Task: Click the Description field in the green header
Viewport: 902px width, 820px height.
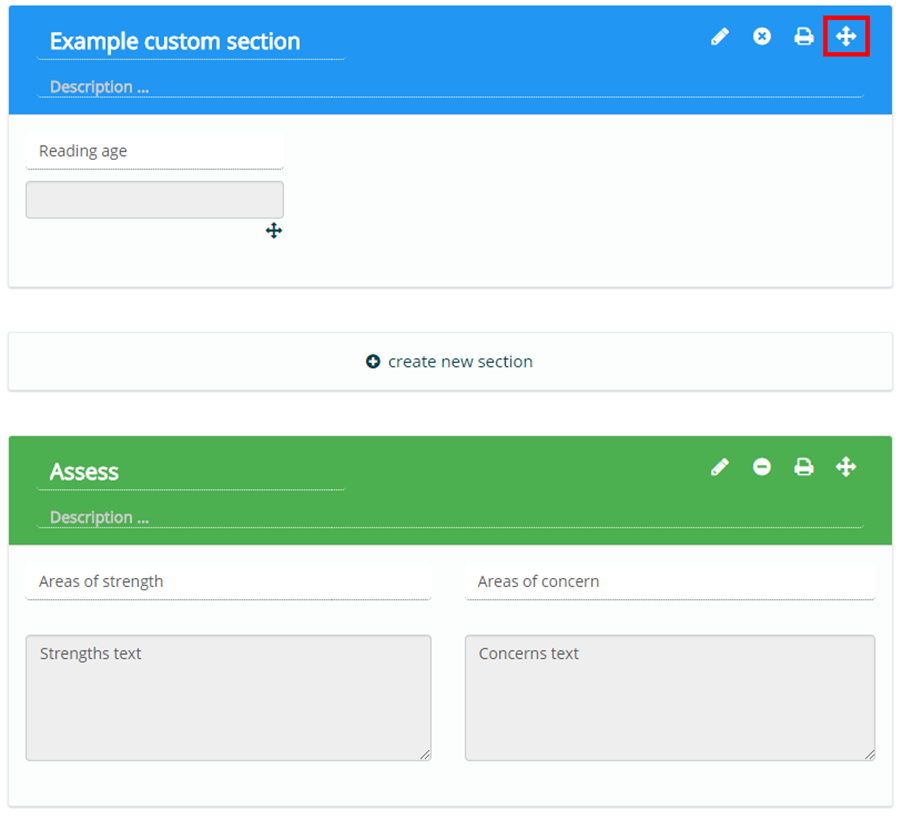Action: [x=450, y=517]
